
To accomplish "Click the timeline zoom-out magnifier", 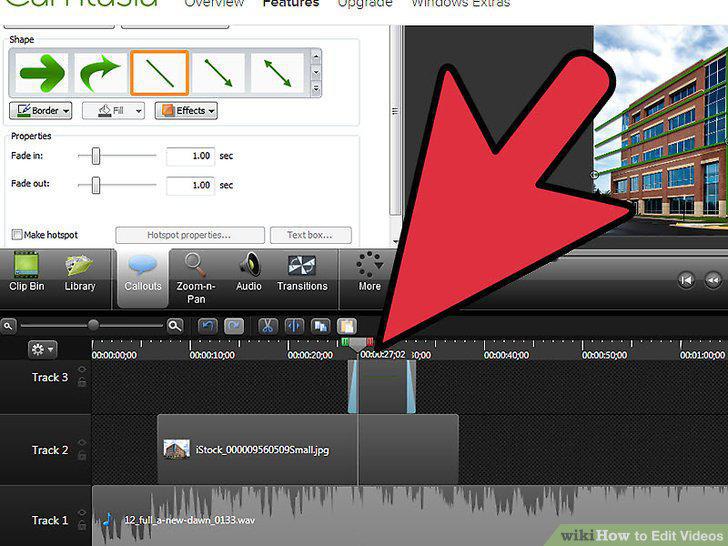I will [8, 326].
